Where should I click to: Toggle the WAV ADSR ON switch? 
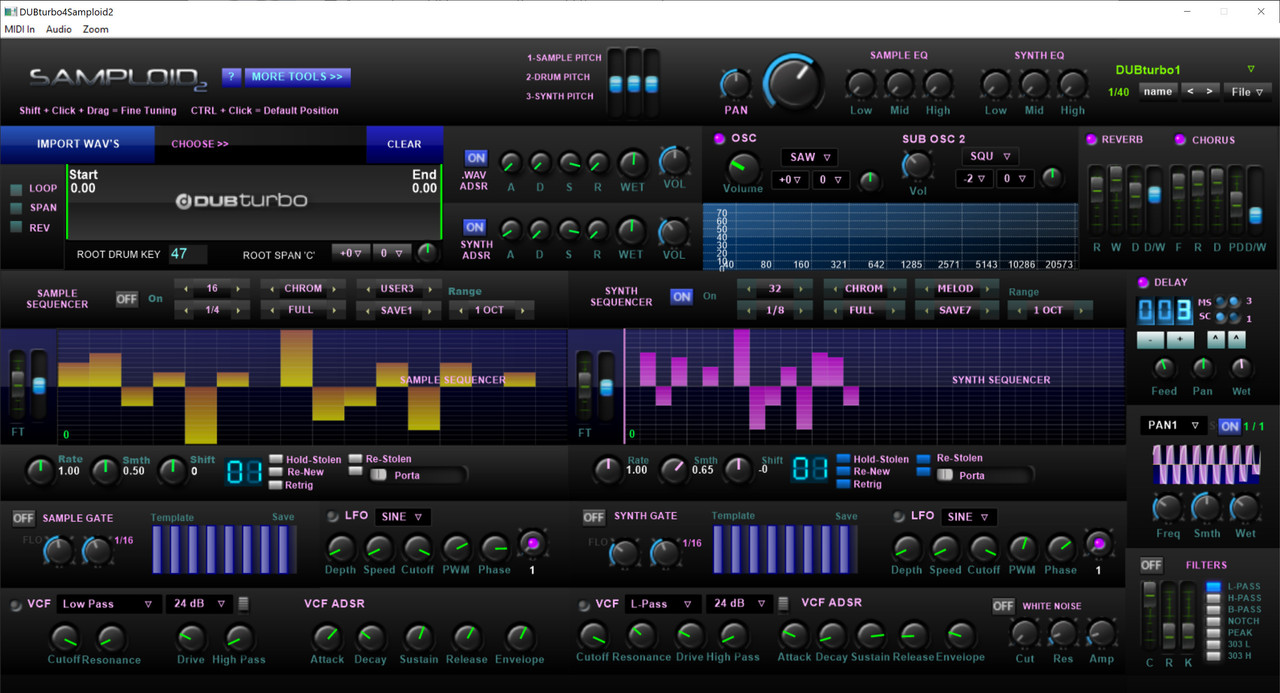[476, 158]
